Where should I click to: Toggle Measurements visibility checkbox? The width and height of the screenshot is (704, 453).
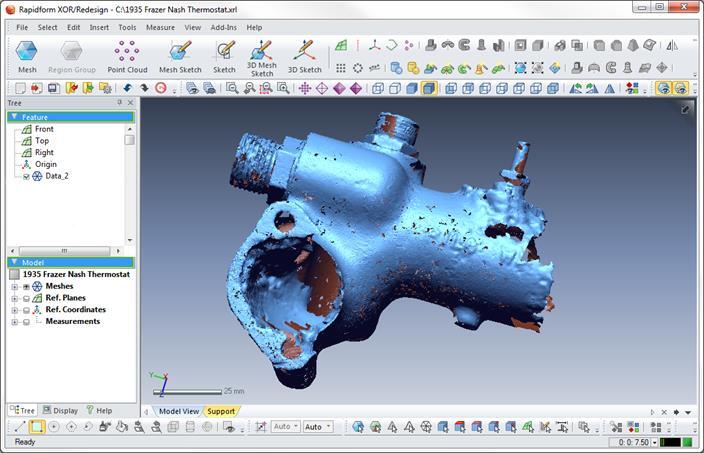click(x=26, y=322)
